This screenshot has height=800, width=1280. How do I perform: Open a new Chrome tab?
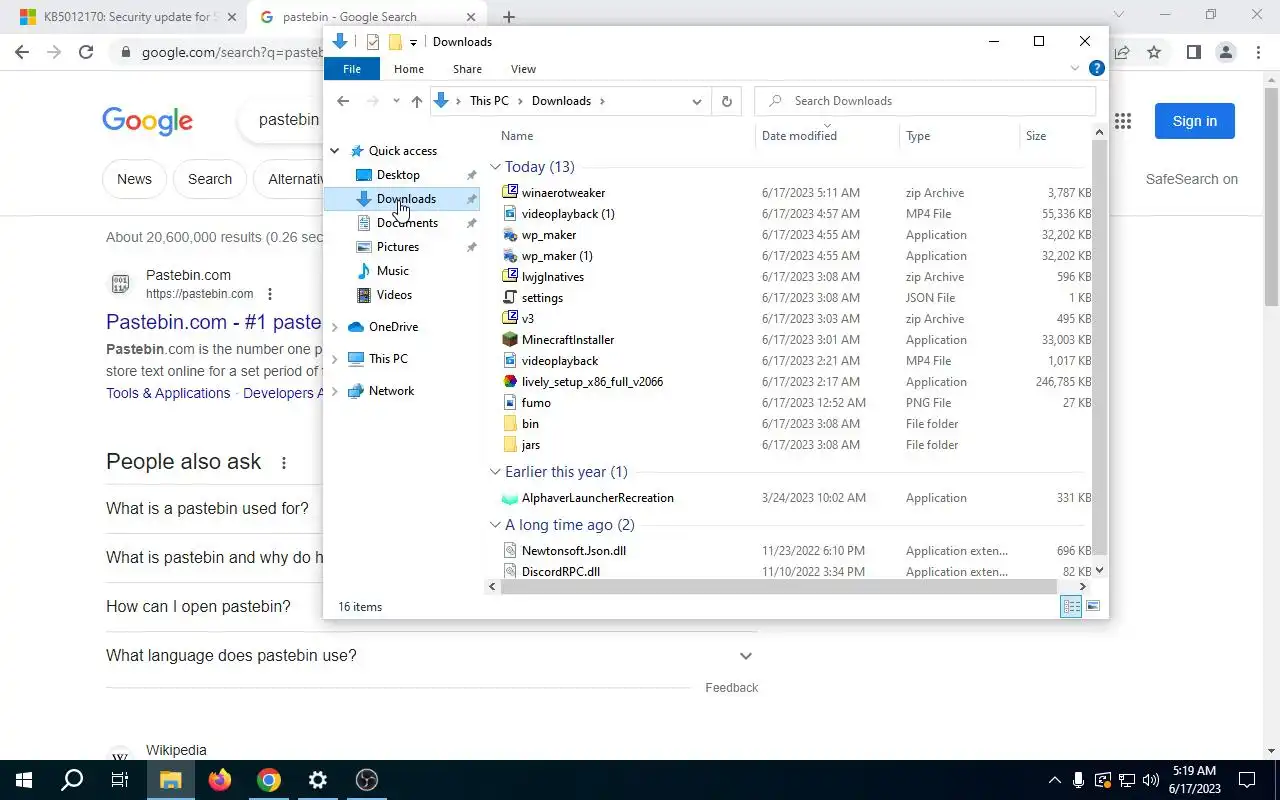pyautogui.click(x=509, y=17)
